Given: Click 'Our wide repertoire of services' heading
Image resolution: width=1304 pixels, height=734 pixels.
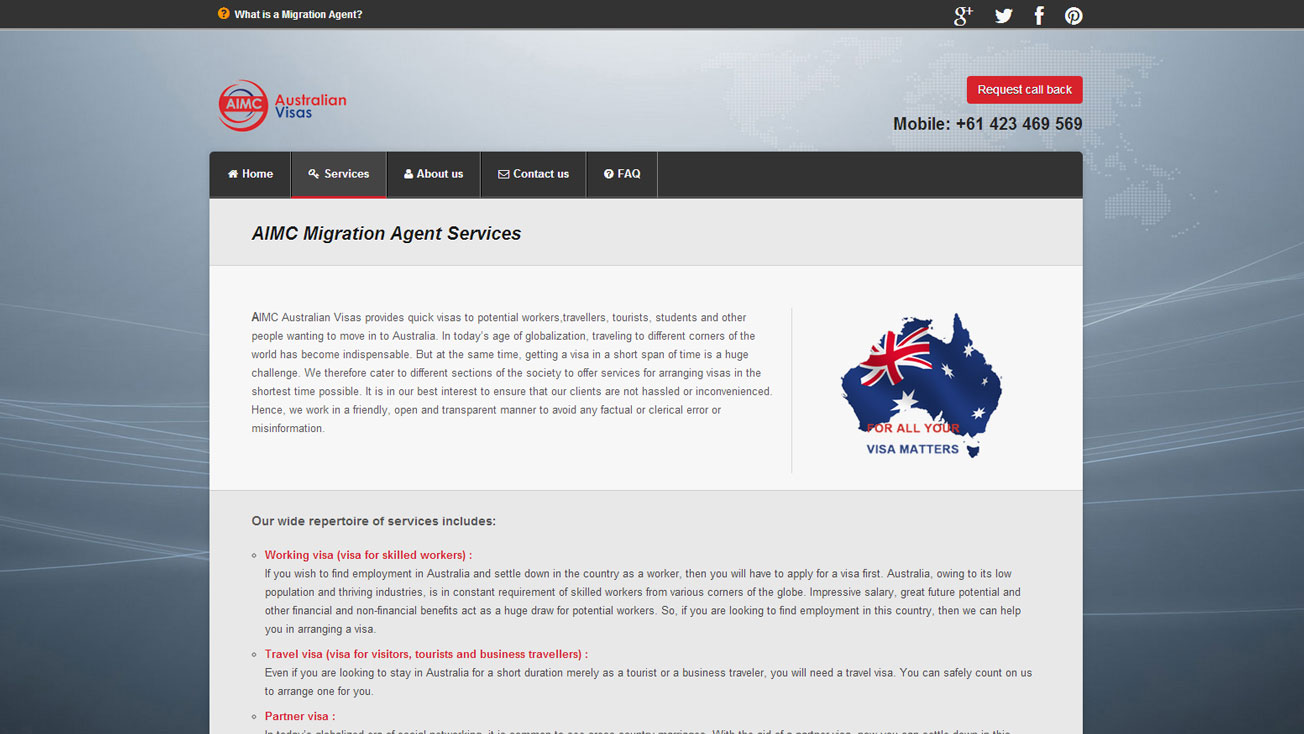Looking at the screenshot, I should pos(373,521).
